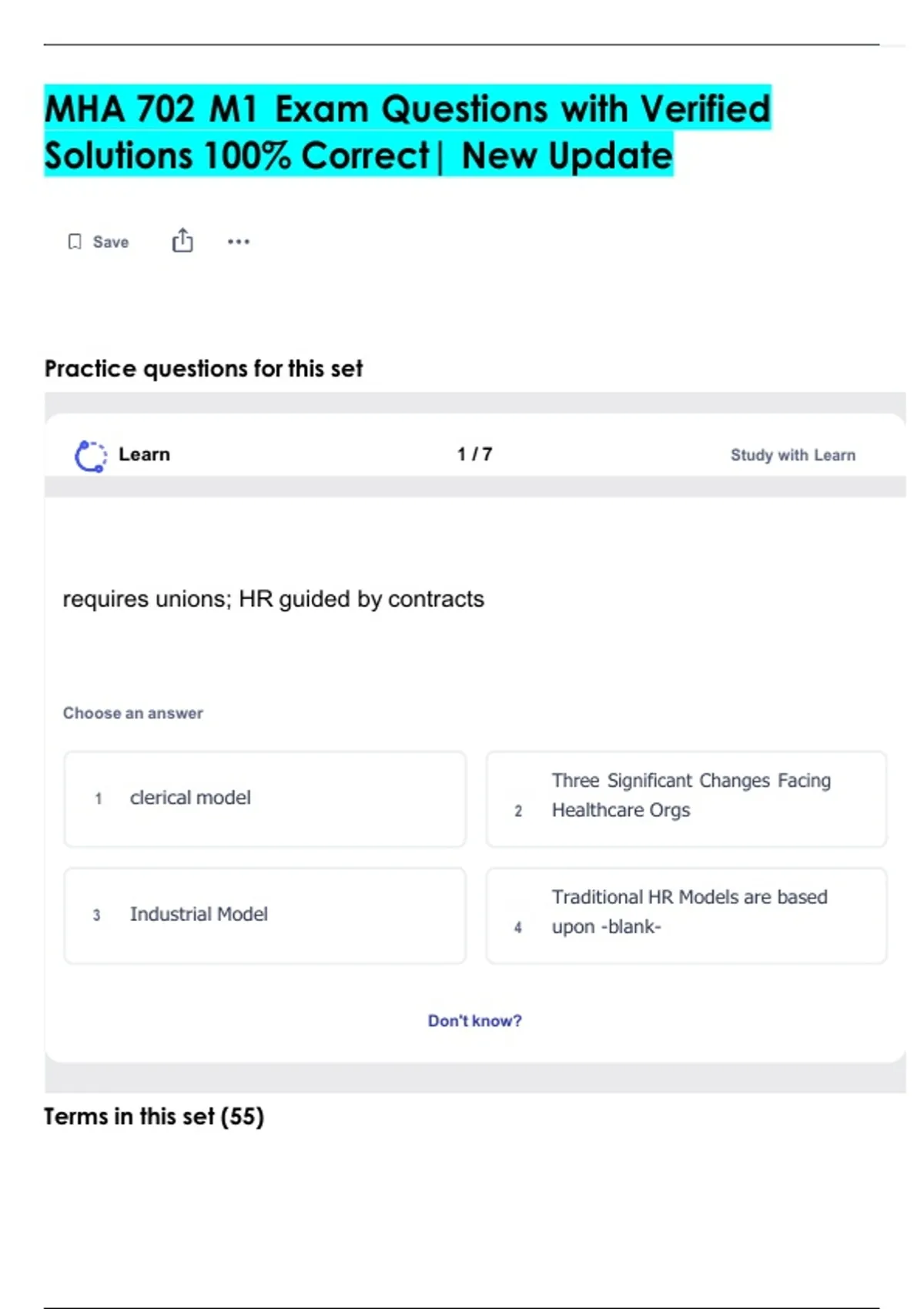
Task: Open the three-dot more options menu
Action: tap(239, 242)
